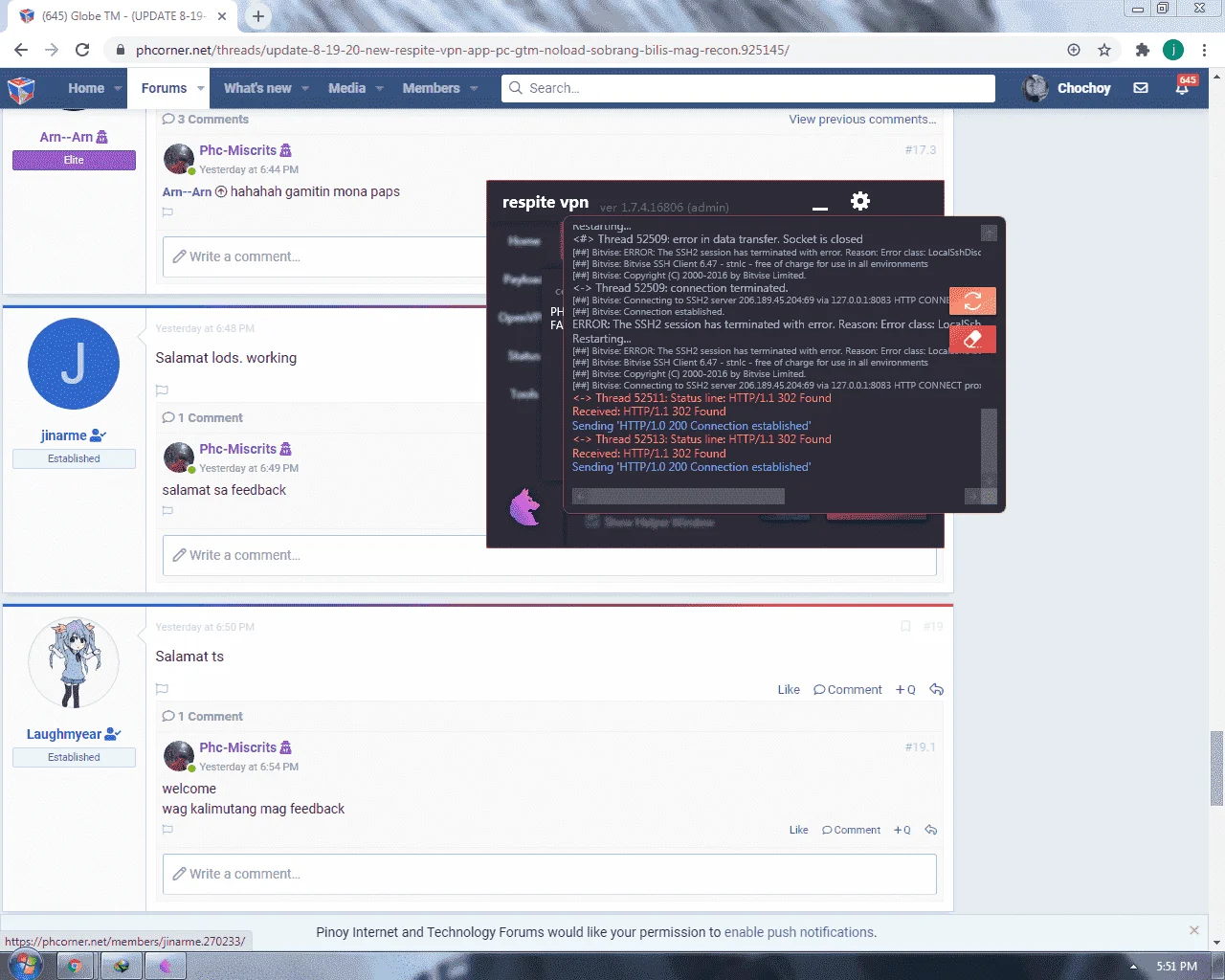
Task: Click the purple wolf logo in respite vpn
Action: coord(524,507)
